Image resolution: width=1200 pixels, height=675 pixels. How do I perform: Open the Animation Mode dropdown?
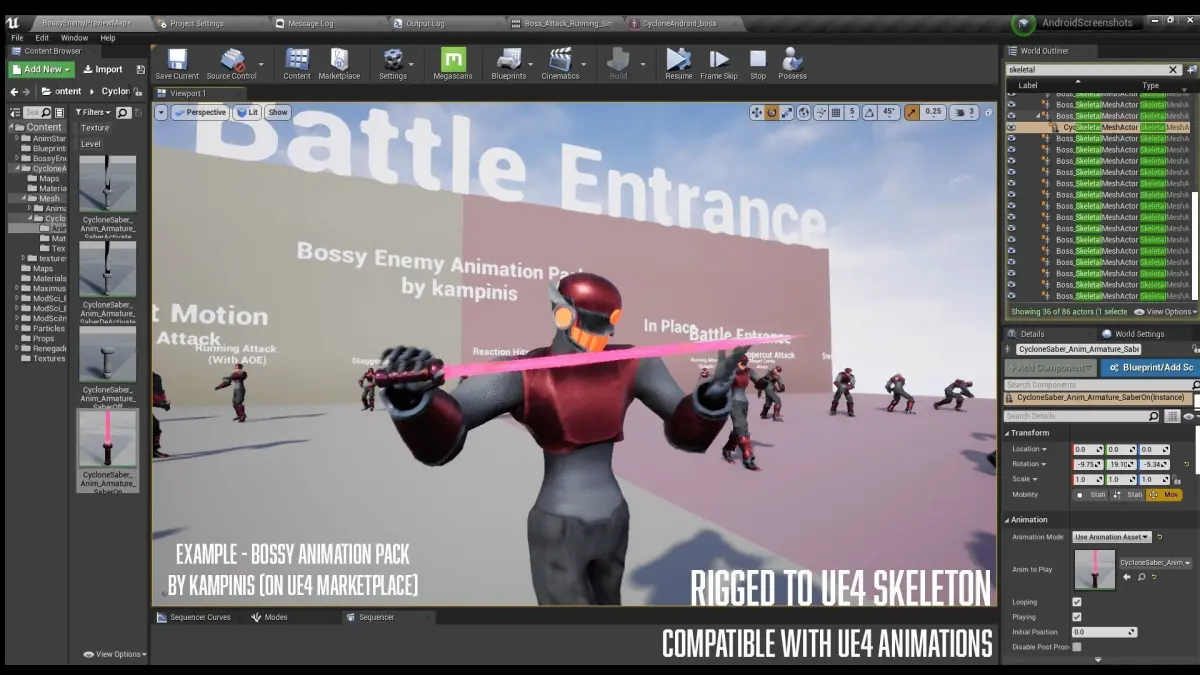pyautogui.click(x=1112, y=537)
